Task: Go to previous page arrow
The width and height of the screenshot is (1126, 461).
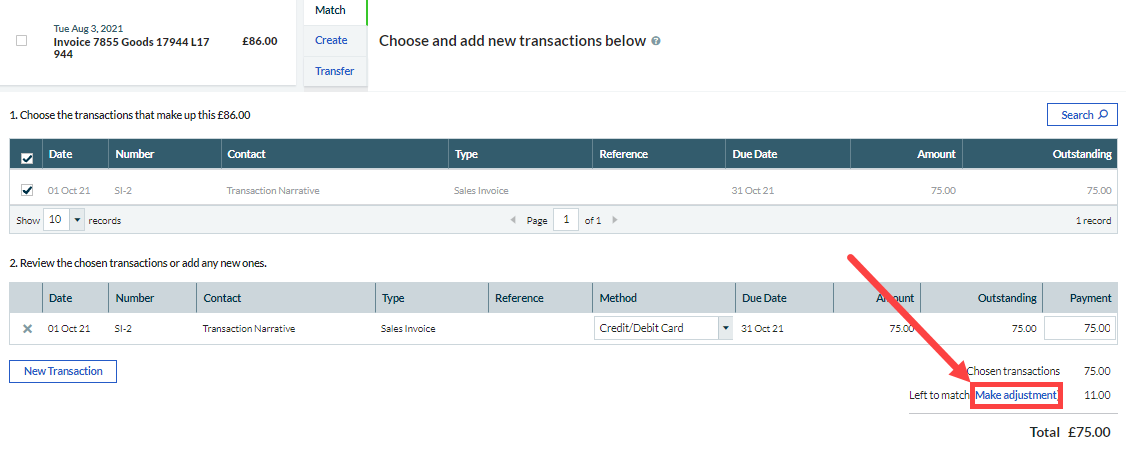Action: (513, 220)
